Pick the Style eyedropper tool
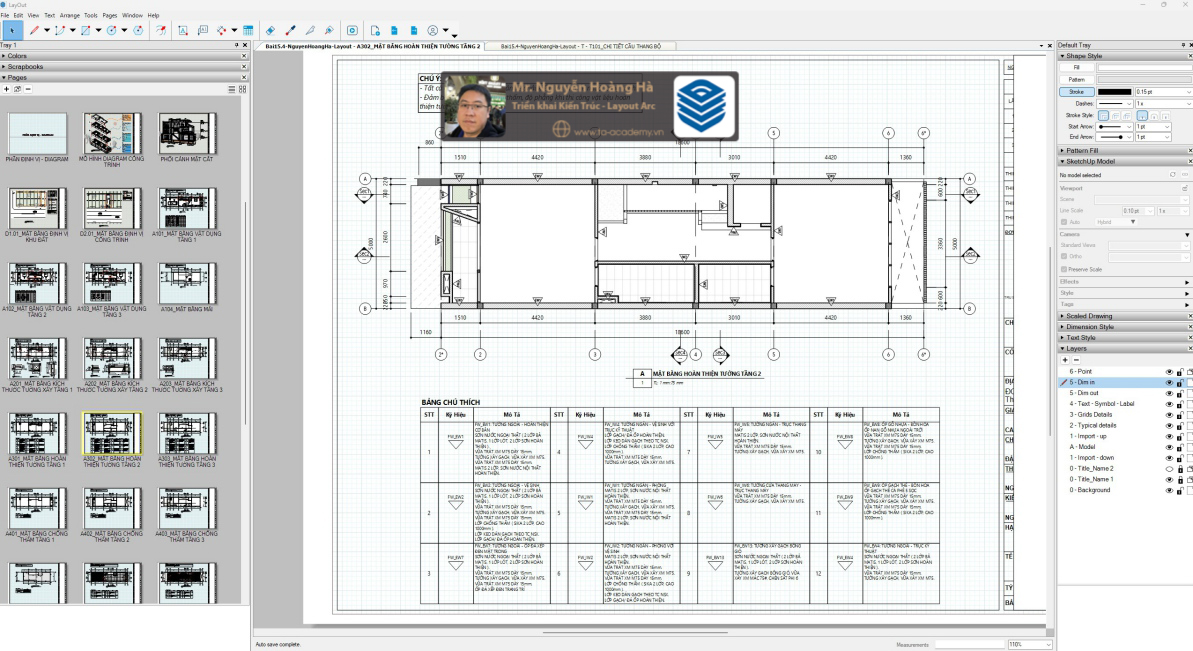Viewport: 1193px width, 651px height. 290,30
